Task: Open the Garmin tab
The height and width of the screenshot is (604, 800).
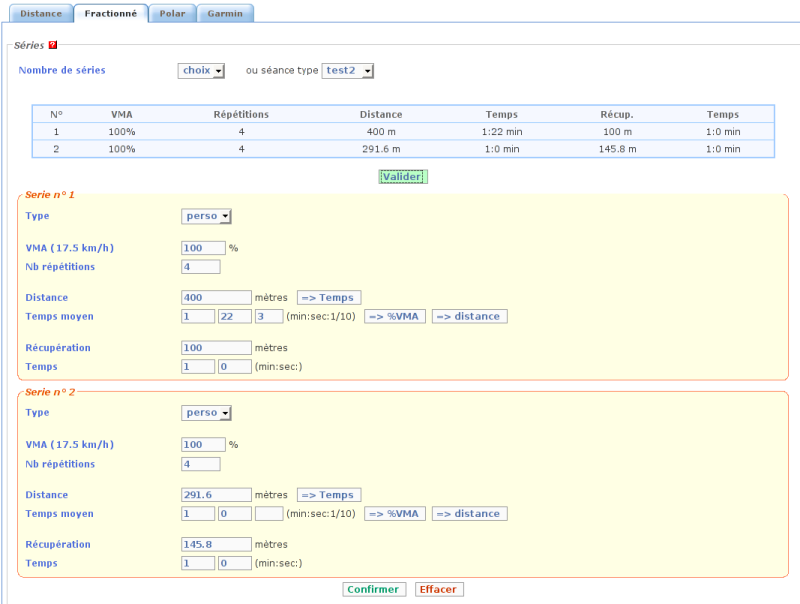Action: (x=225, y=14)
